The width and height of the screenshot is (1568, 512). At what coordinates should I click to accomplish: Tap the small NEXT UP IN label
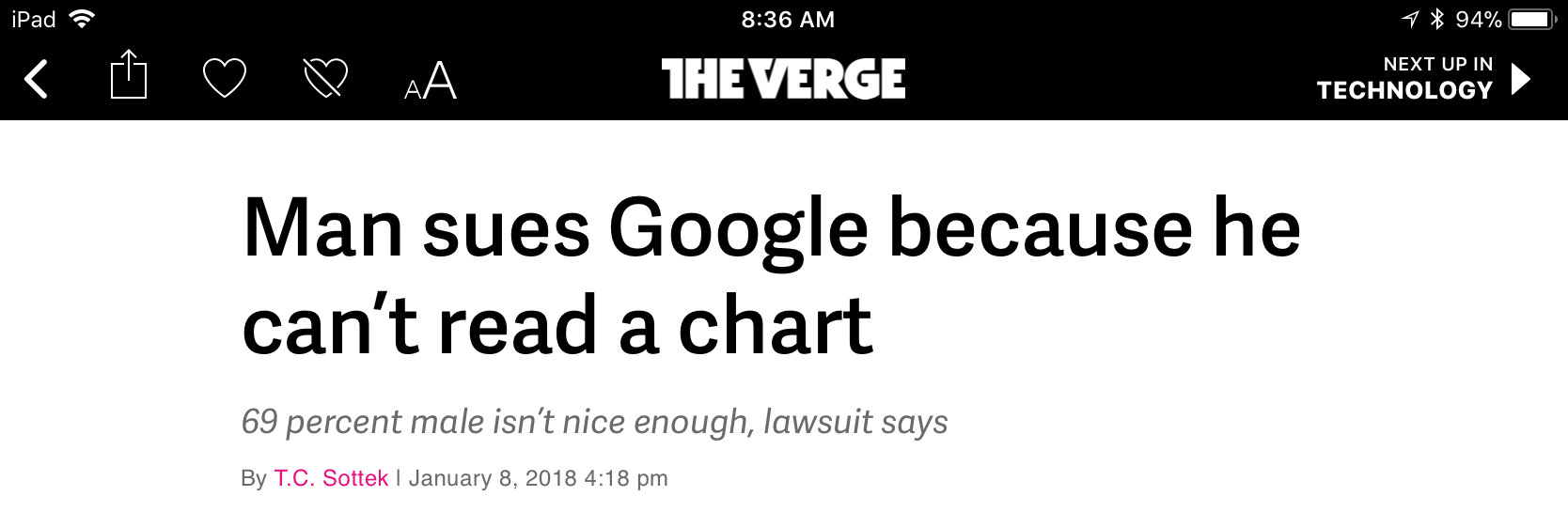[1437, 64]
